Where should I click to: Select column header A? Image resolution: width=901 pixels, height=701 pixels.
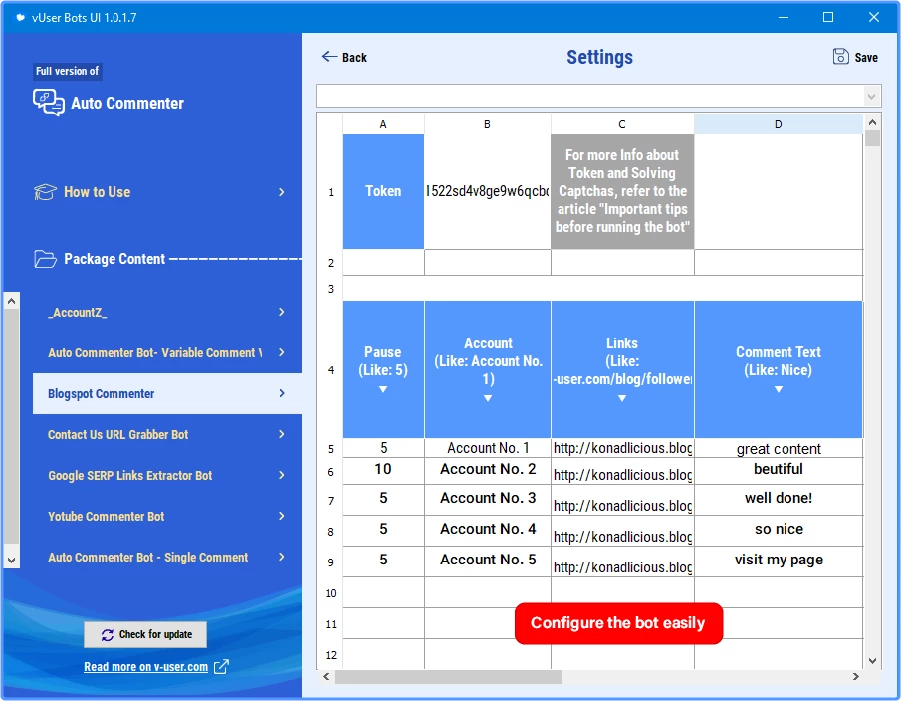click(x=383, y=124)
